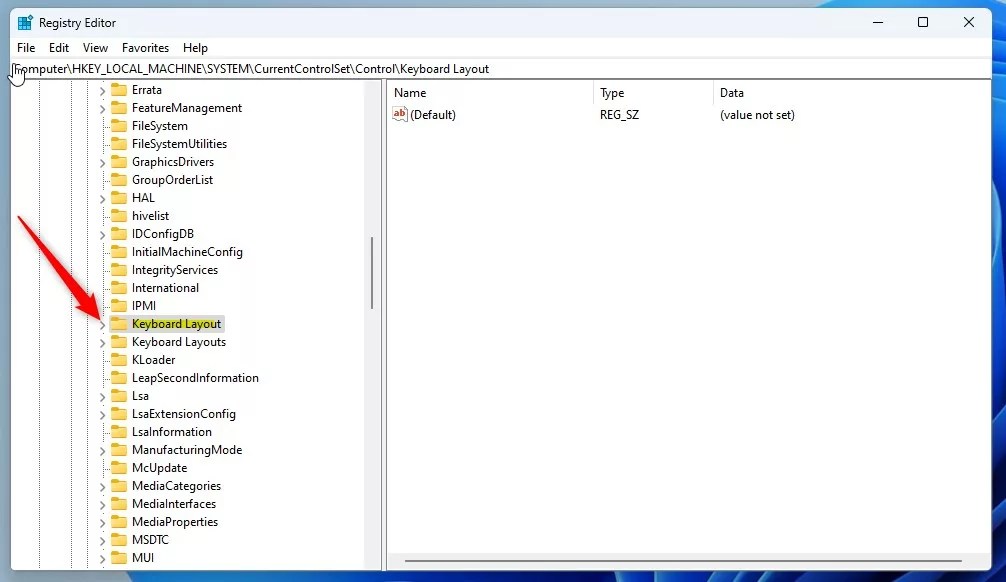Expand the GraphicsDrivers key chevron
This screenshot has height=582, width=1006.
103,161
